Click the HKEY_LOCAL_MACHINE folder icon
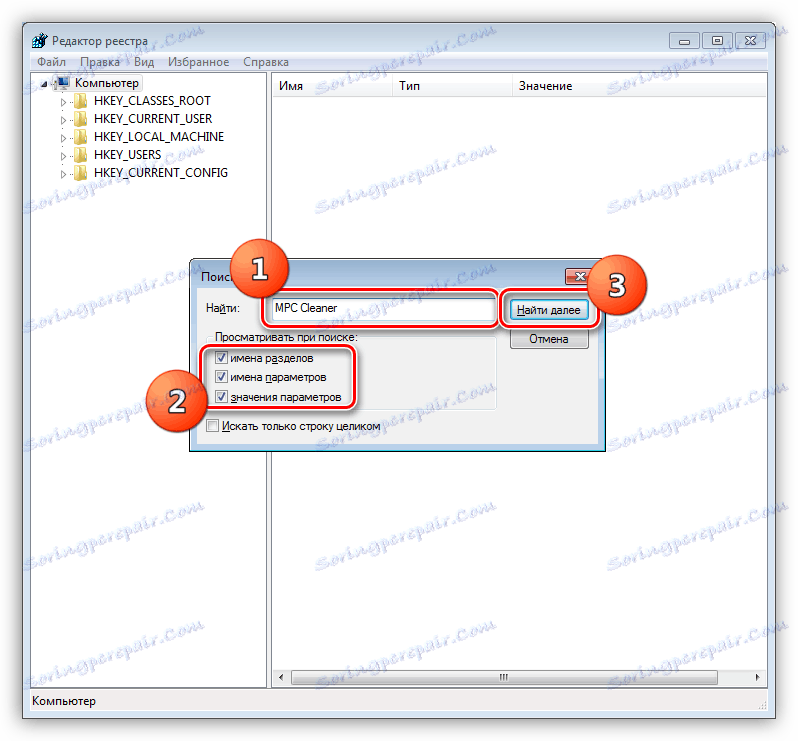Image resolution: width=798 pixels, height=741 pixels. (80, 137)
